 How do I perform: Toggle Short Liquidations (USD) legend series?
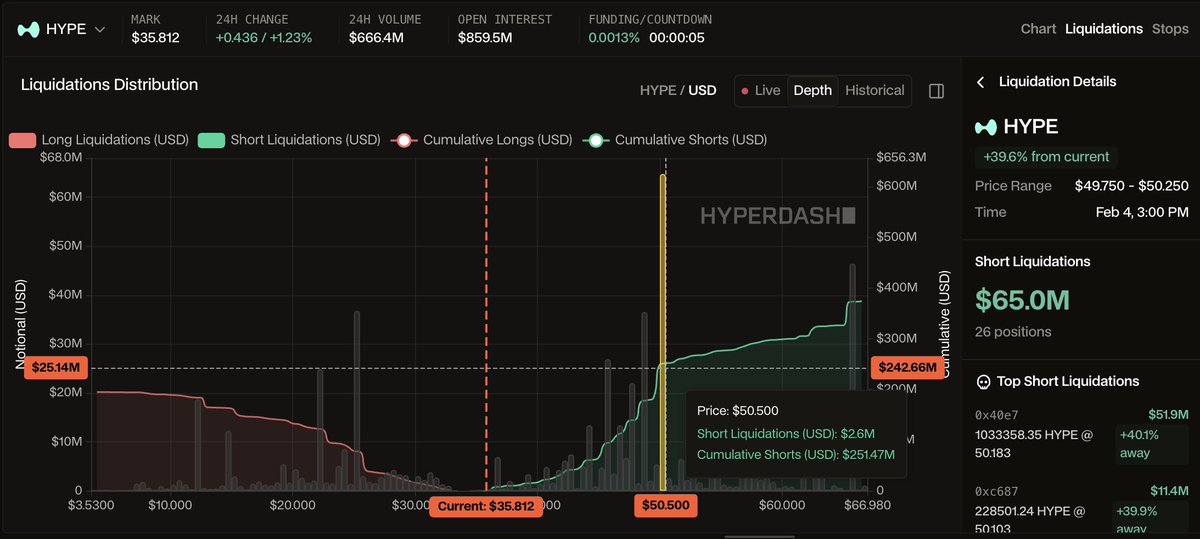289,140
